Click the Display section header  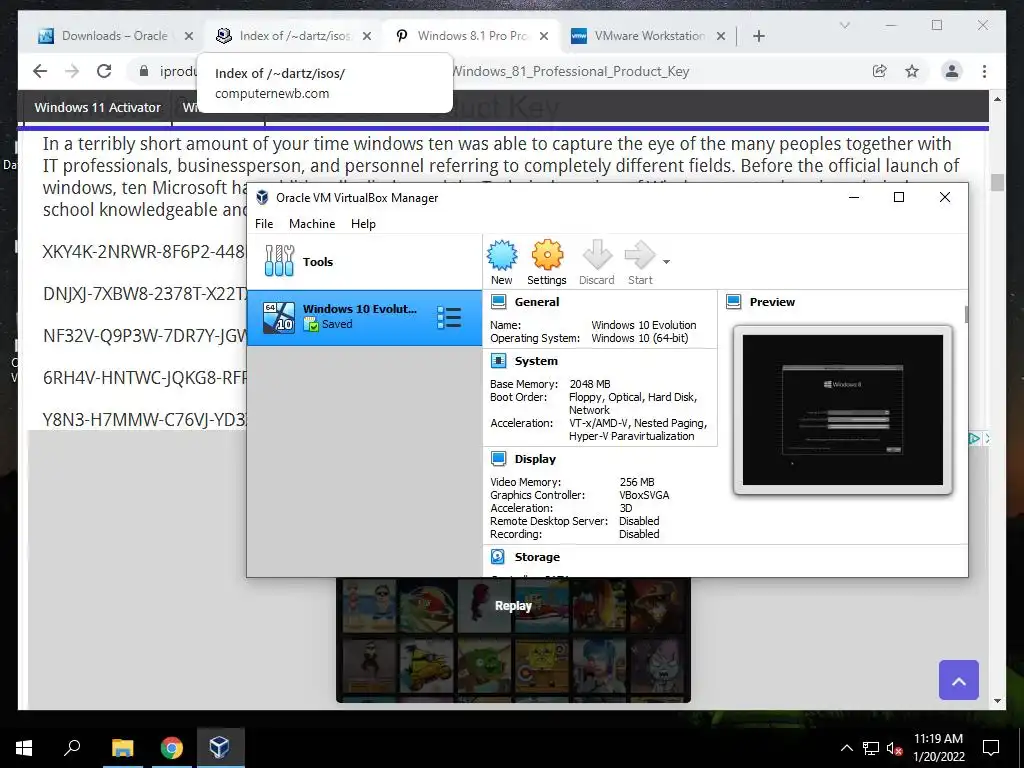point(535,458)
